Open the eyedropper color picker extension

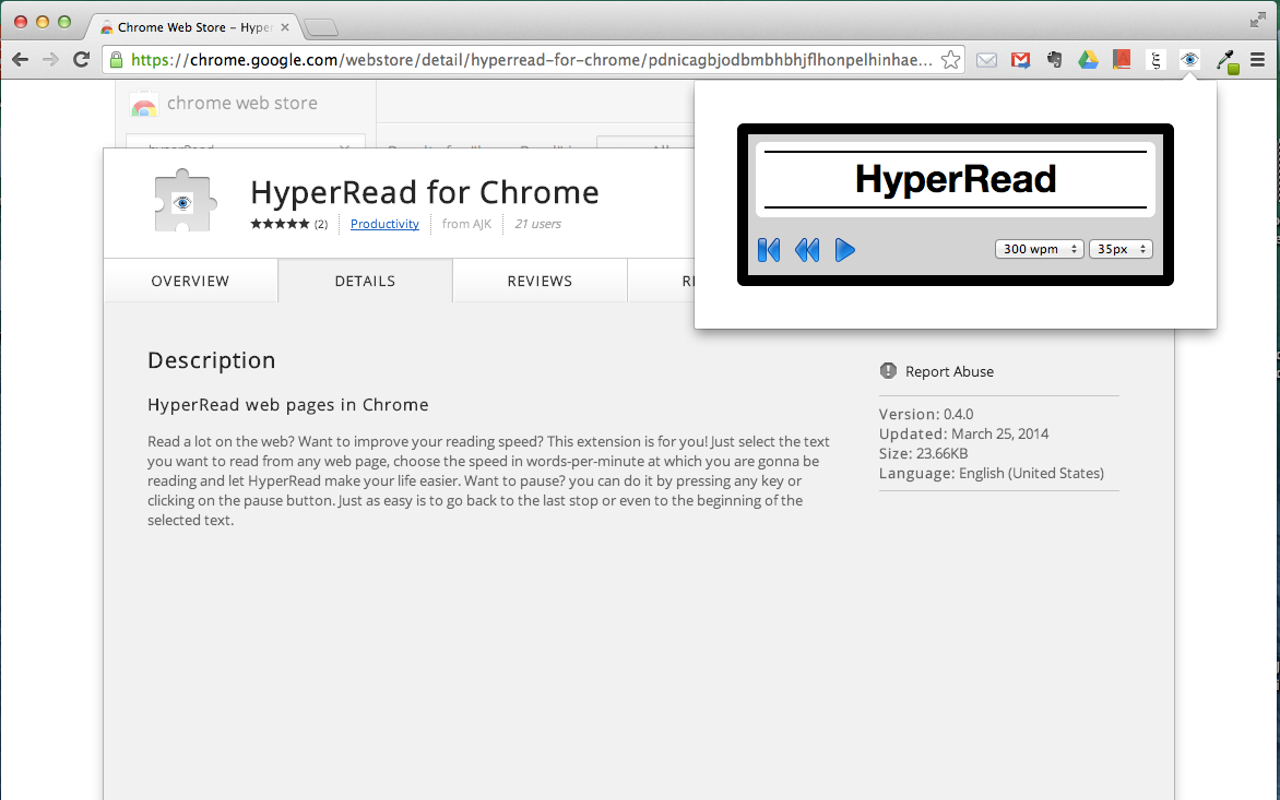click(x=1226, y=60)
